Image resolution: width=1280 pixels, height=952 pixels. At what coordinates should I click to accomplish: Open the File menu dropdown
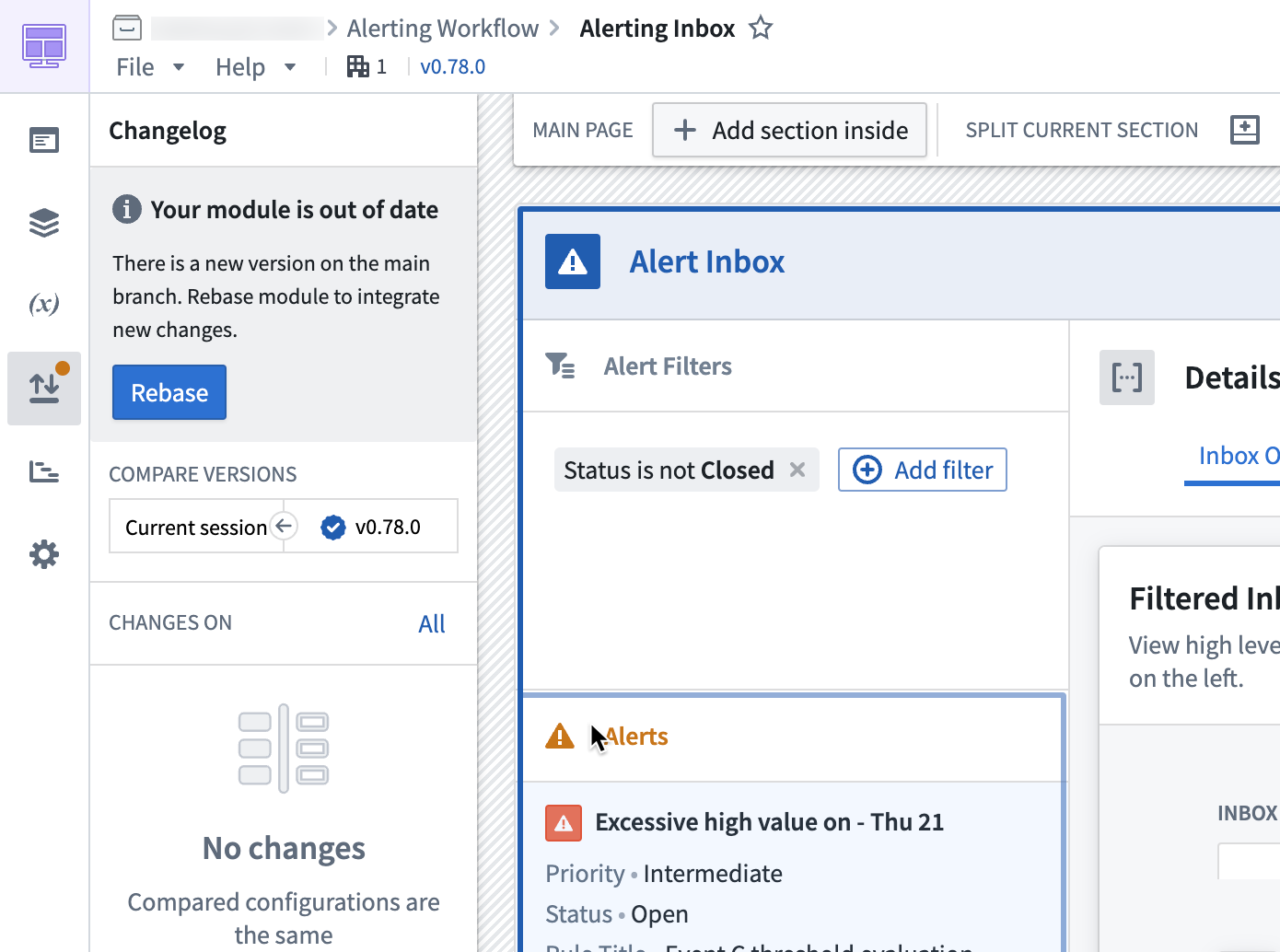click(x=149, y=66)
